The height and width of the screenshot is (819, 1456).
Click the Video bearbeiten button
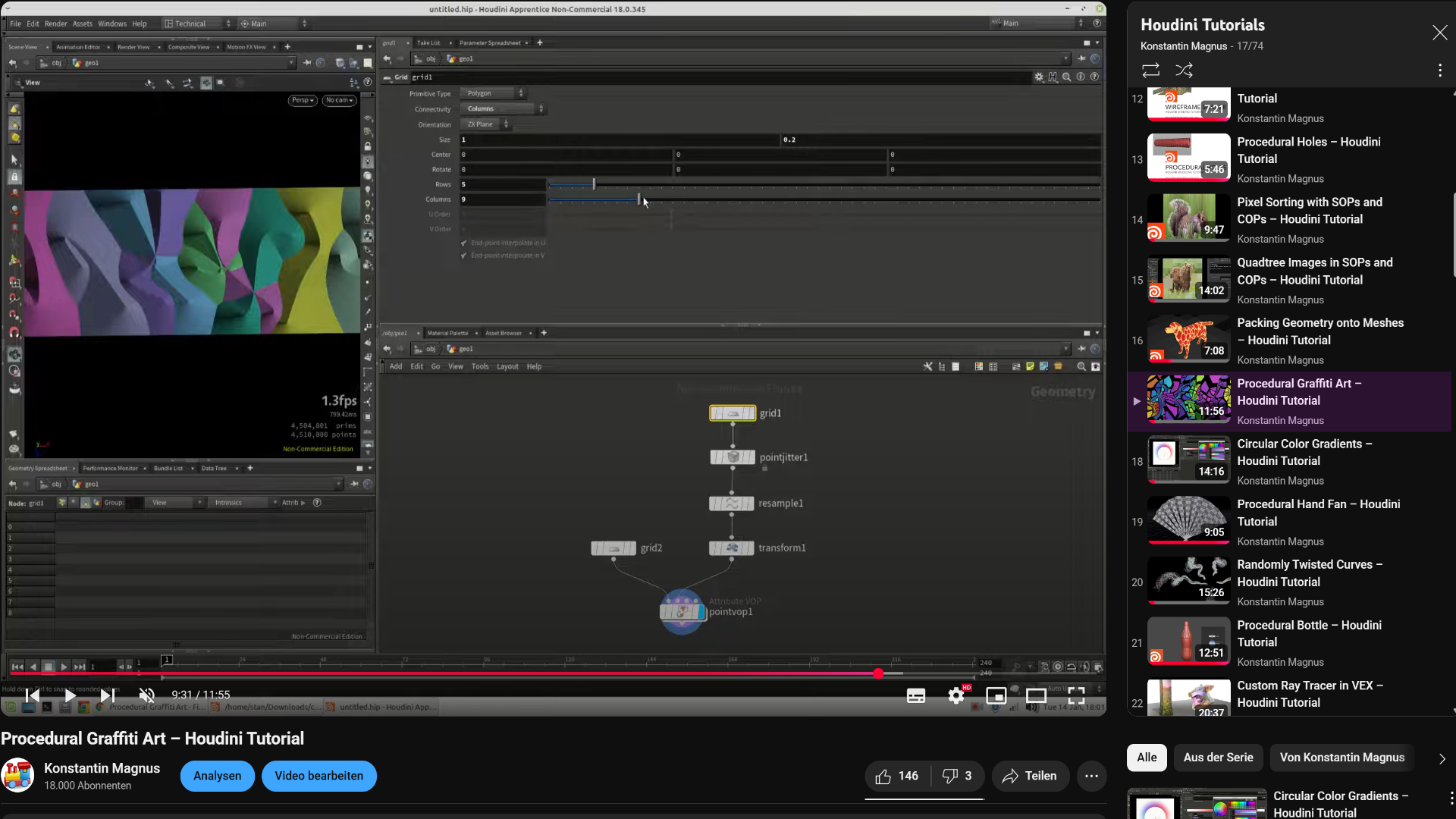318,776
